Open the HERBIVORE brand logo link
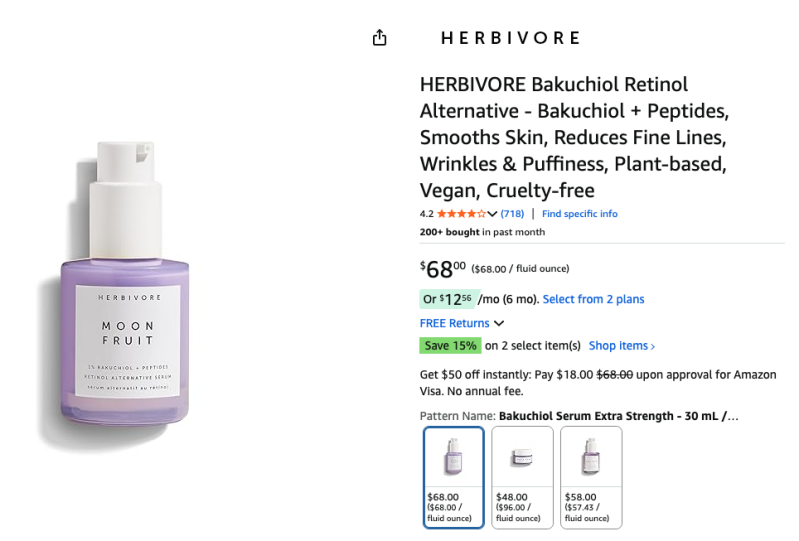This screenshot has height=541, width=799. 510,38
